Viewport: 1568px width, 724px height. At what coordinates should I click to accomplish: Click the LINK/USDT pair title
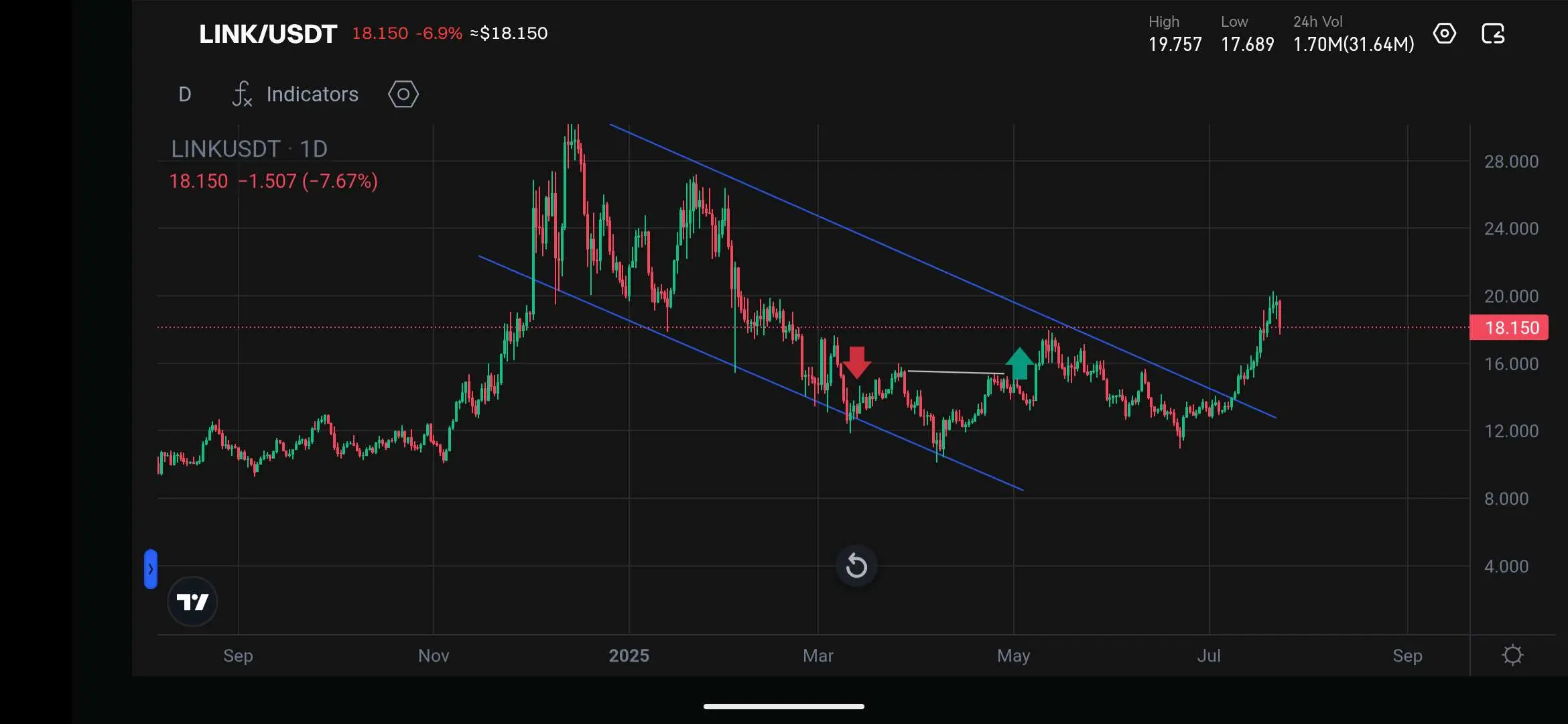267,34
